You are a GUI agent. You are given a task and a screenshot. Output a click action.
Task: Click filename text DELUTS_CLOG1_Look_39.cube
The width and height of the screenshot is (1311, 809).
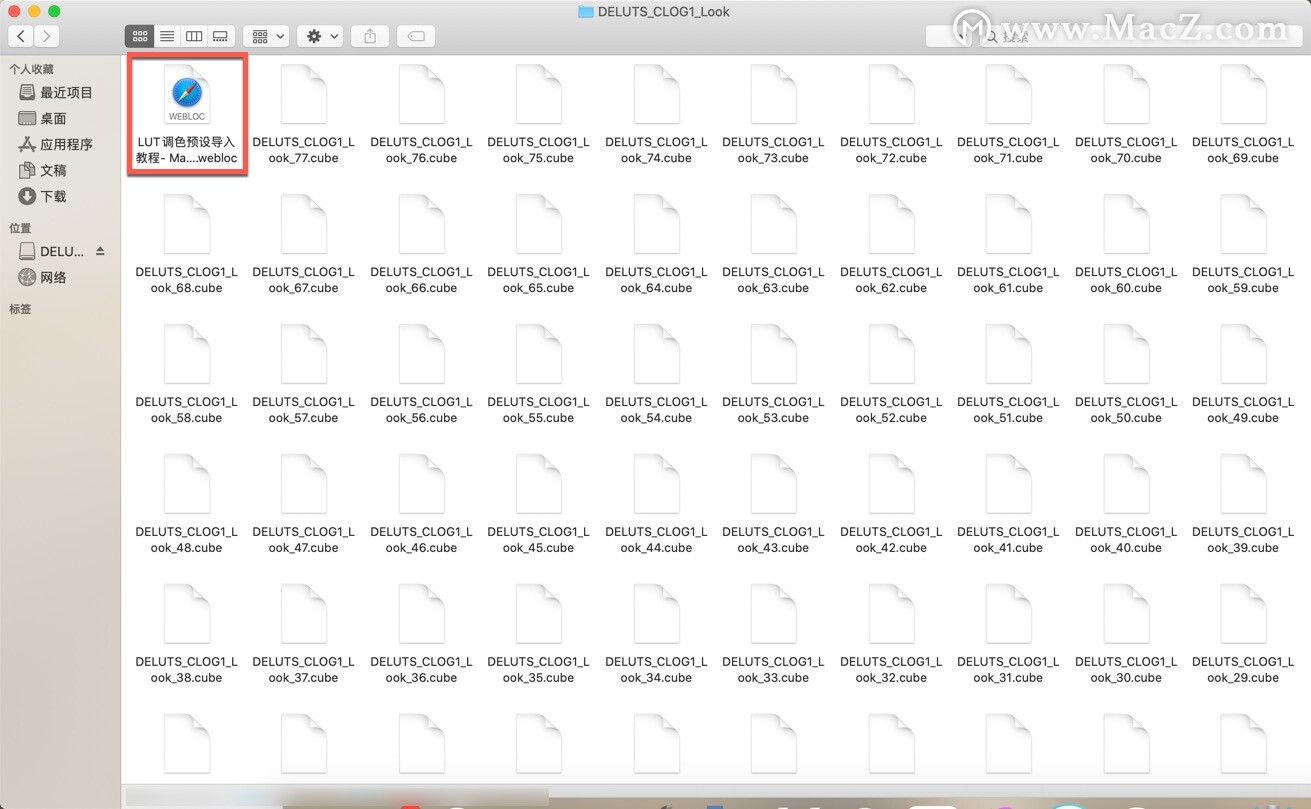(x=1244, y=540)
